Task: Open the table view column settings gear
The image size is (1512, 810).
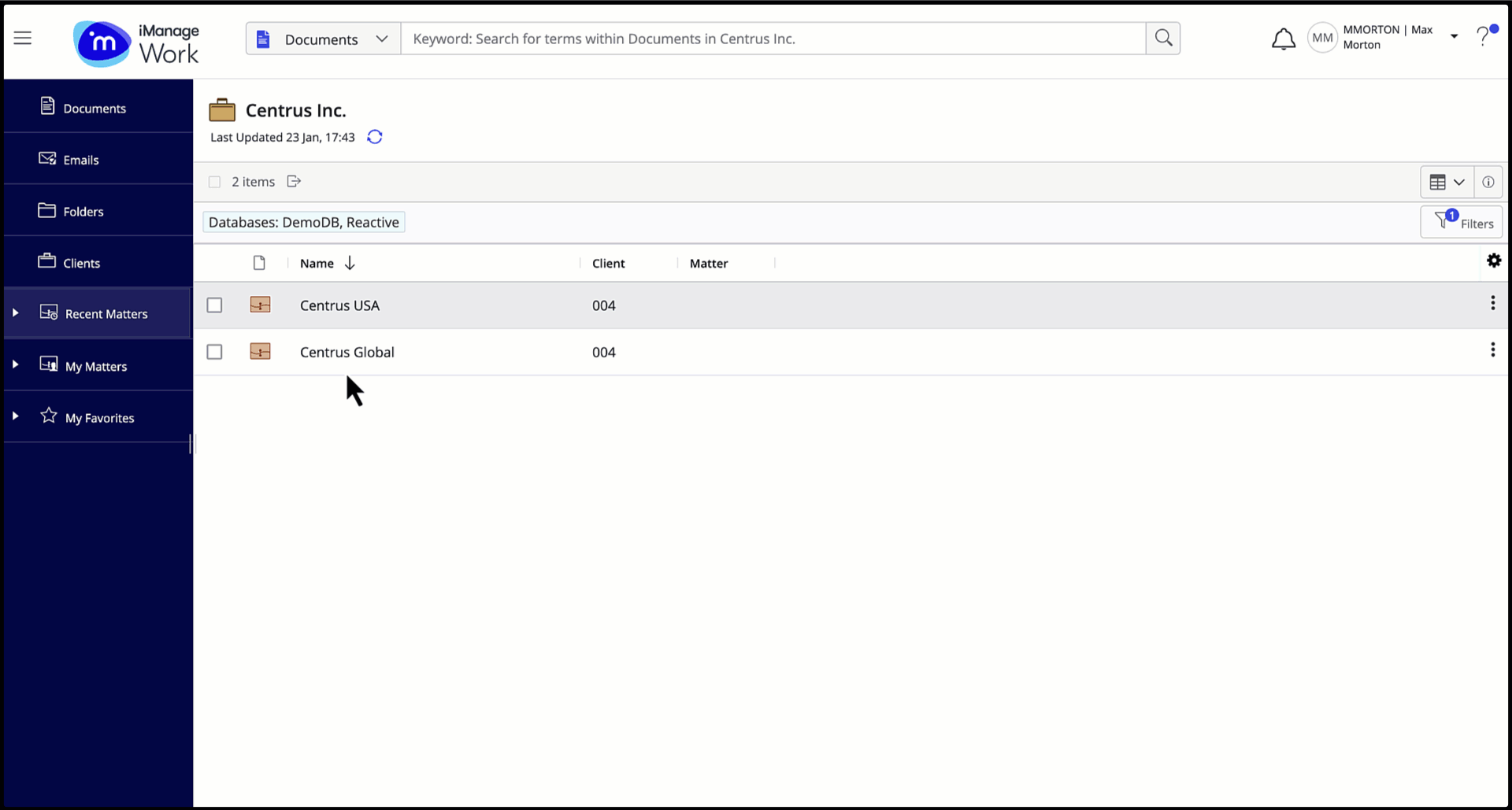Action: (1495, 261)
